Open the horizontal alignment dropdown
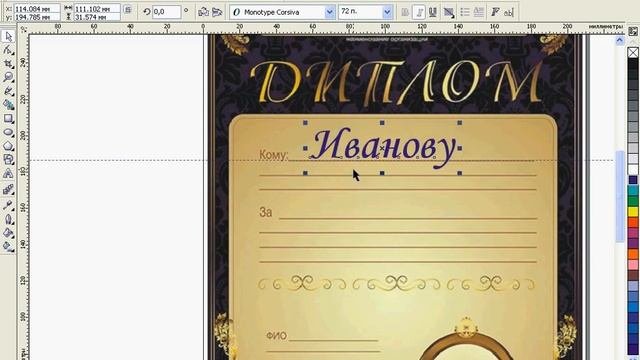This screenshot has width=640, height=360. click(x=449, y=12)
